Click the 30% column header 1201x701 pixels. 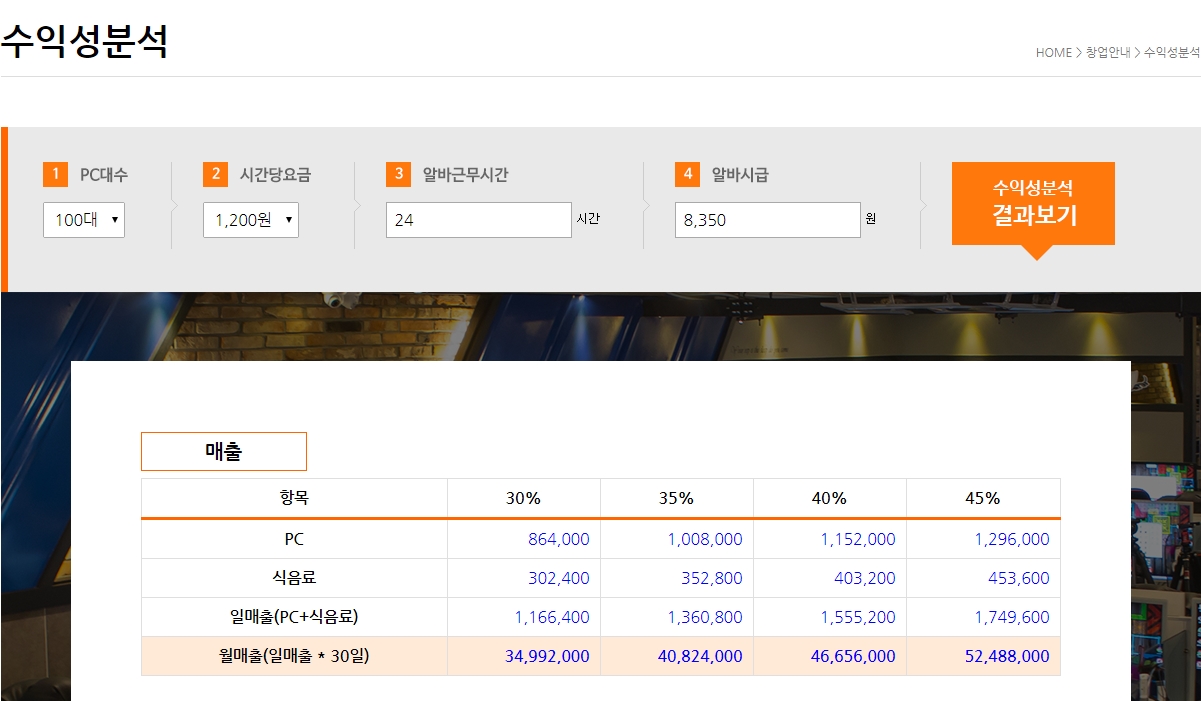click(x=523, y=498)
